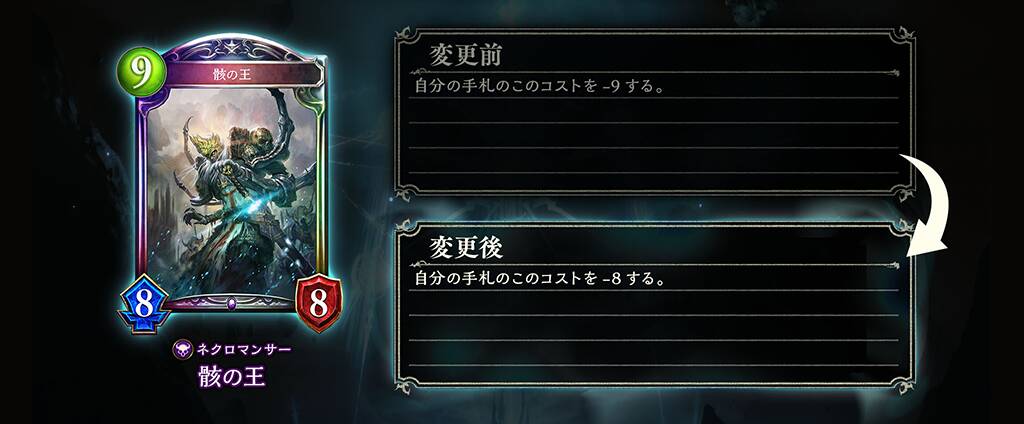Click the ネクロマンサー class label
This screenshot has height=424, width=1024.
(243, 349)
